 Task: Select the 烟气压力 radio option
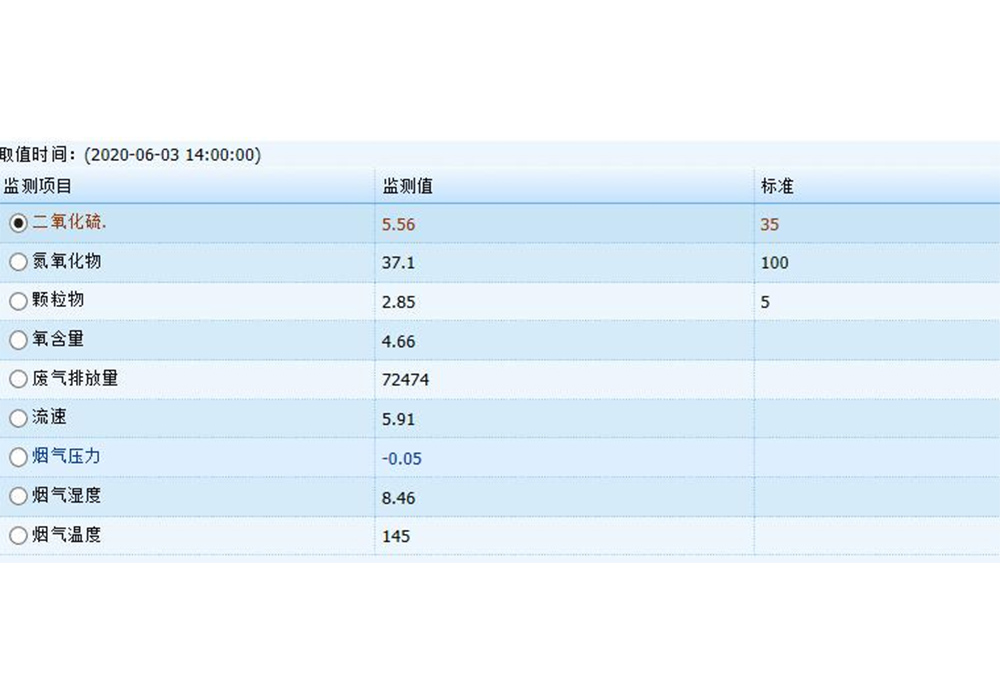(18, 458)
